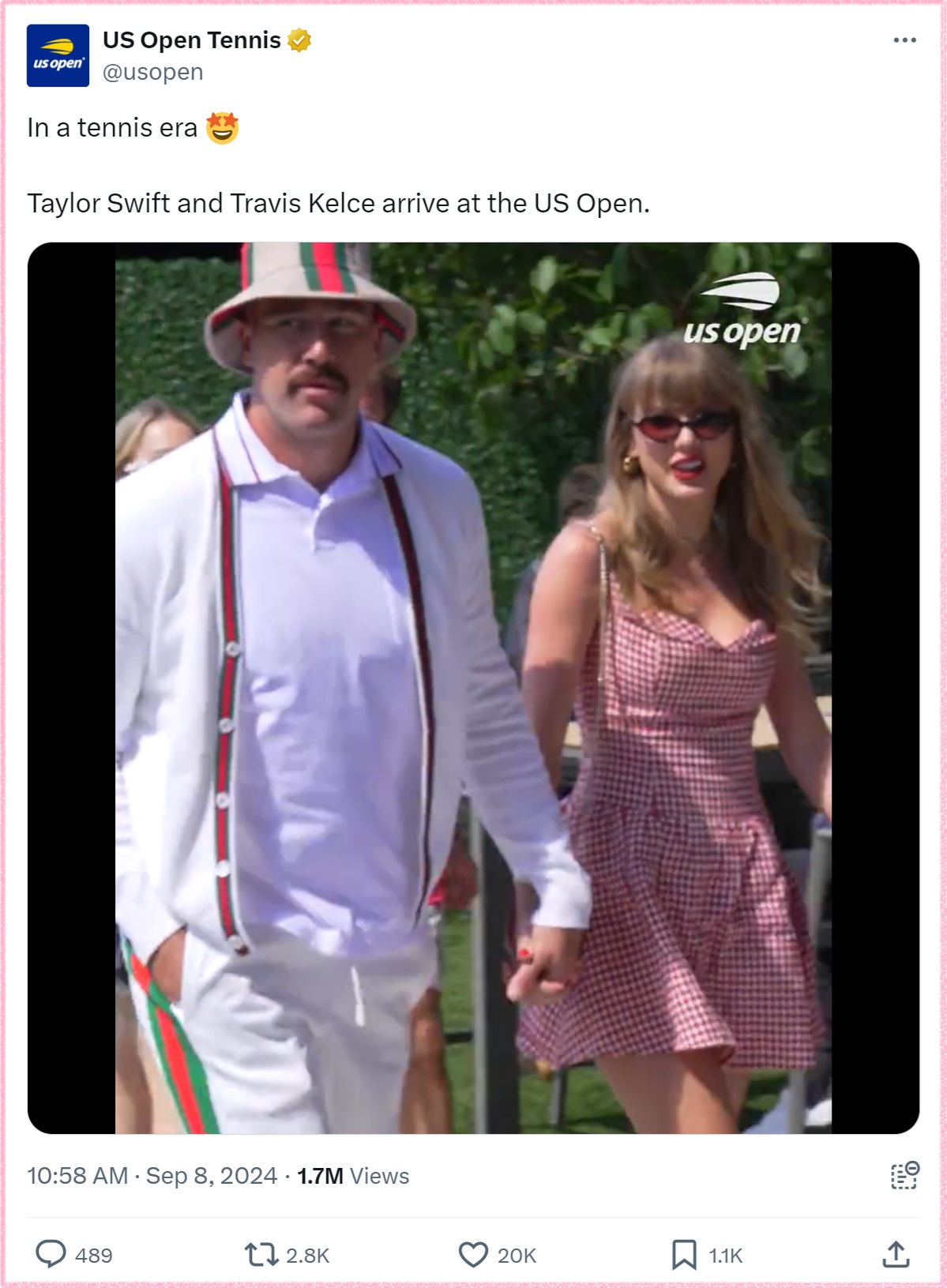Click the reply speech bubble icon

click(x=51, y=1254)
